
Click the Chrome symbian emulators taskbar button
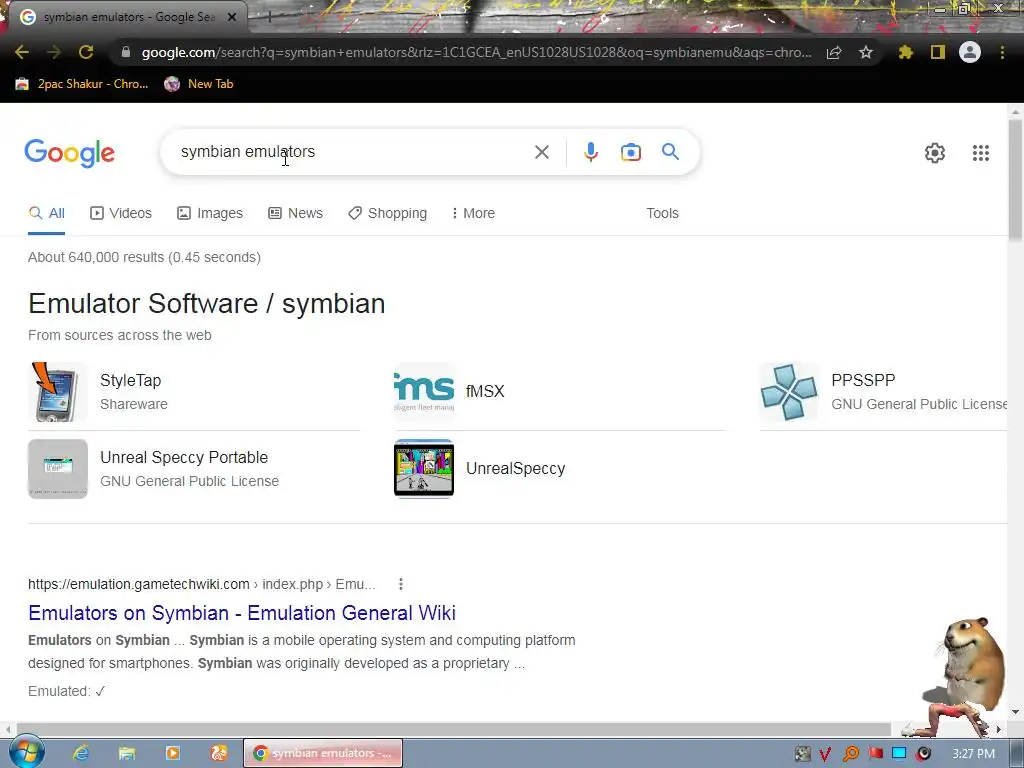coord(323,753)
